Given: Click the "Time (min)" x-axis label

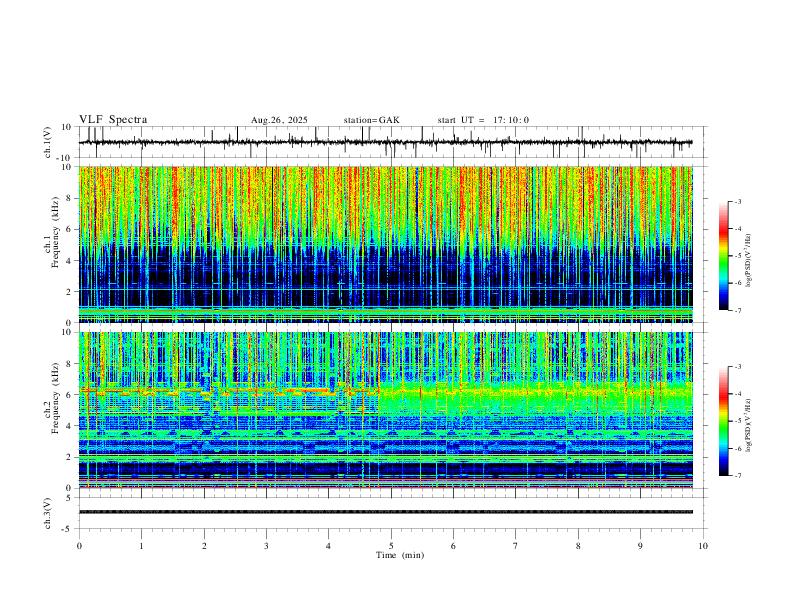Looking at the screenshot, I should point(400,555).
